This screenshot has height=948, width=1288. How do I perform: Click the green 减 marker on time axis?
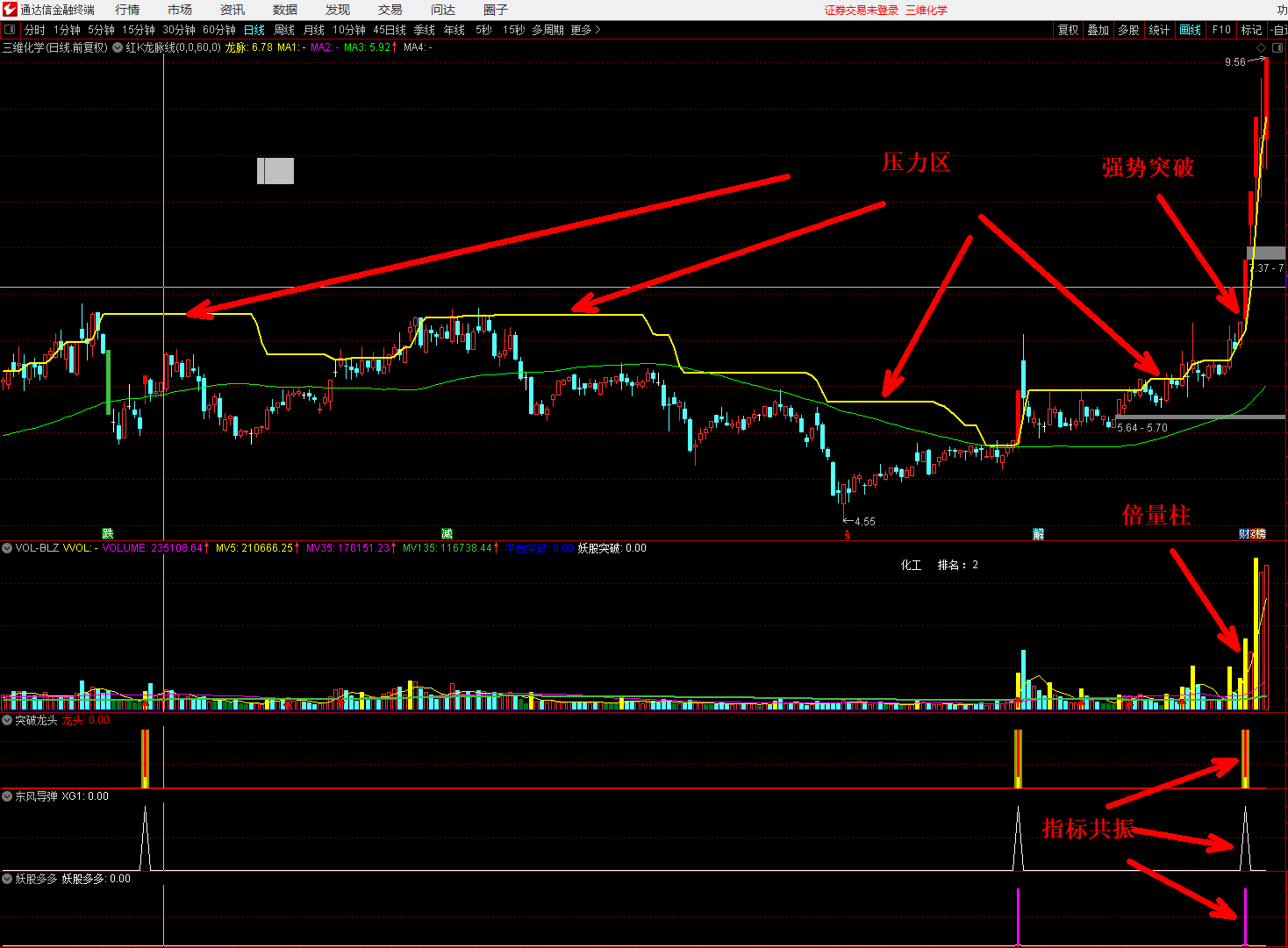point(447,533)
